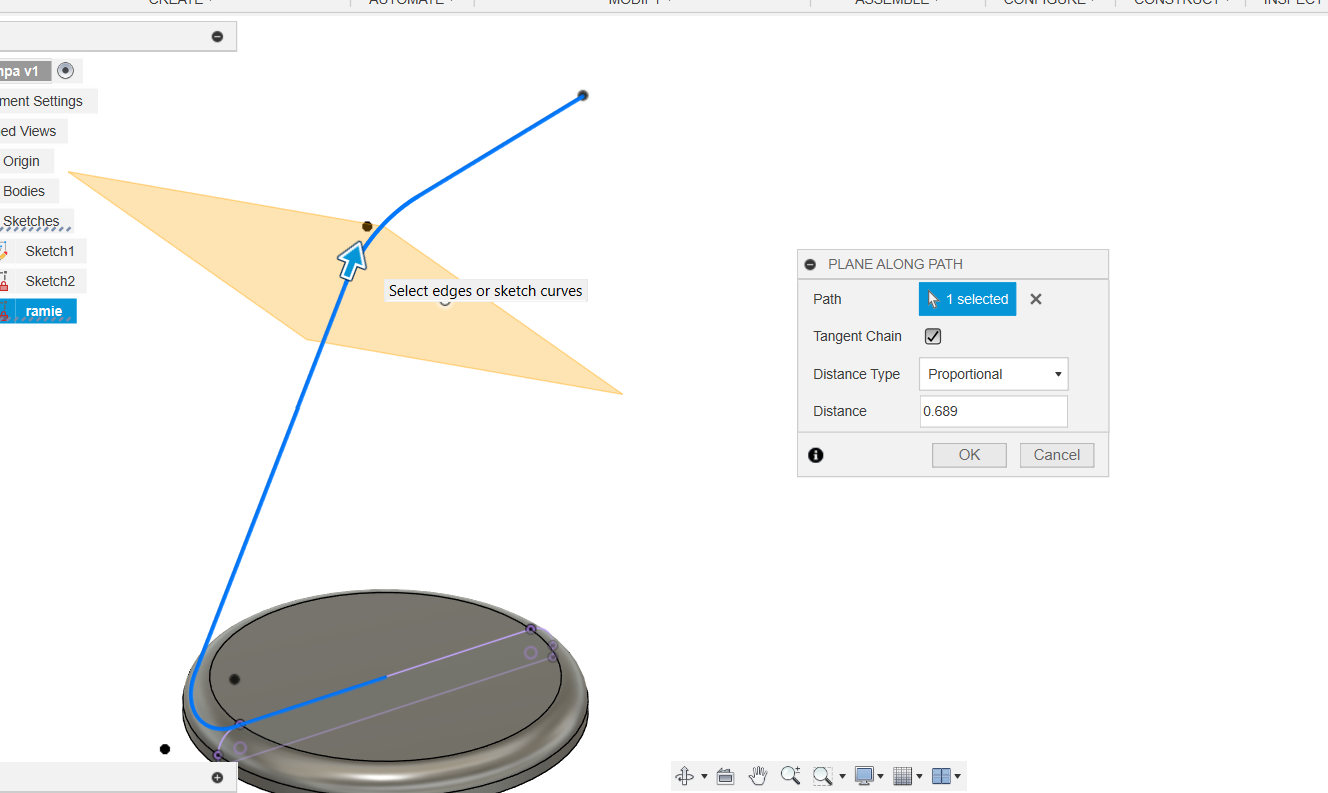This screenshot has height=793, width=1328.
Task: Open the Display Settings dropdown arrow
Action: click(880, 777)
